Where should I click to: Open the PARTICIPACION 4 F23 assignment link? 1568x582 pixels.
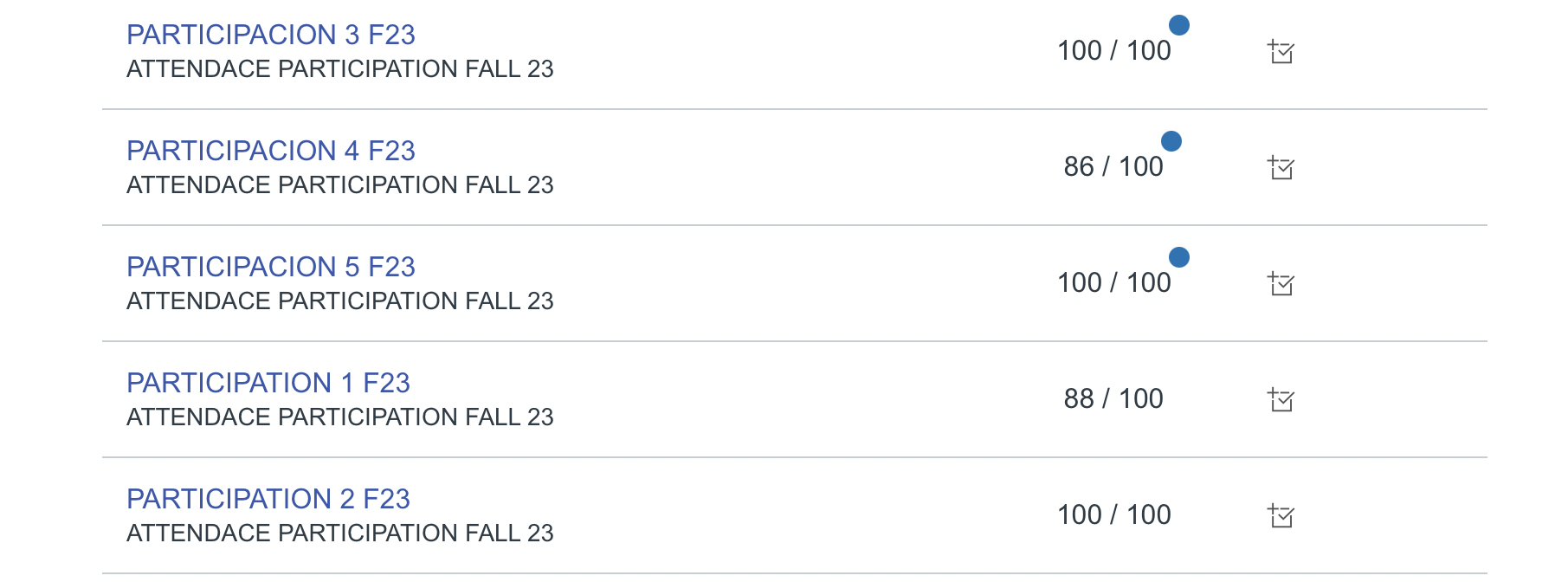[x=270, y=151]
